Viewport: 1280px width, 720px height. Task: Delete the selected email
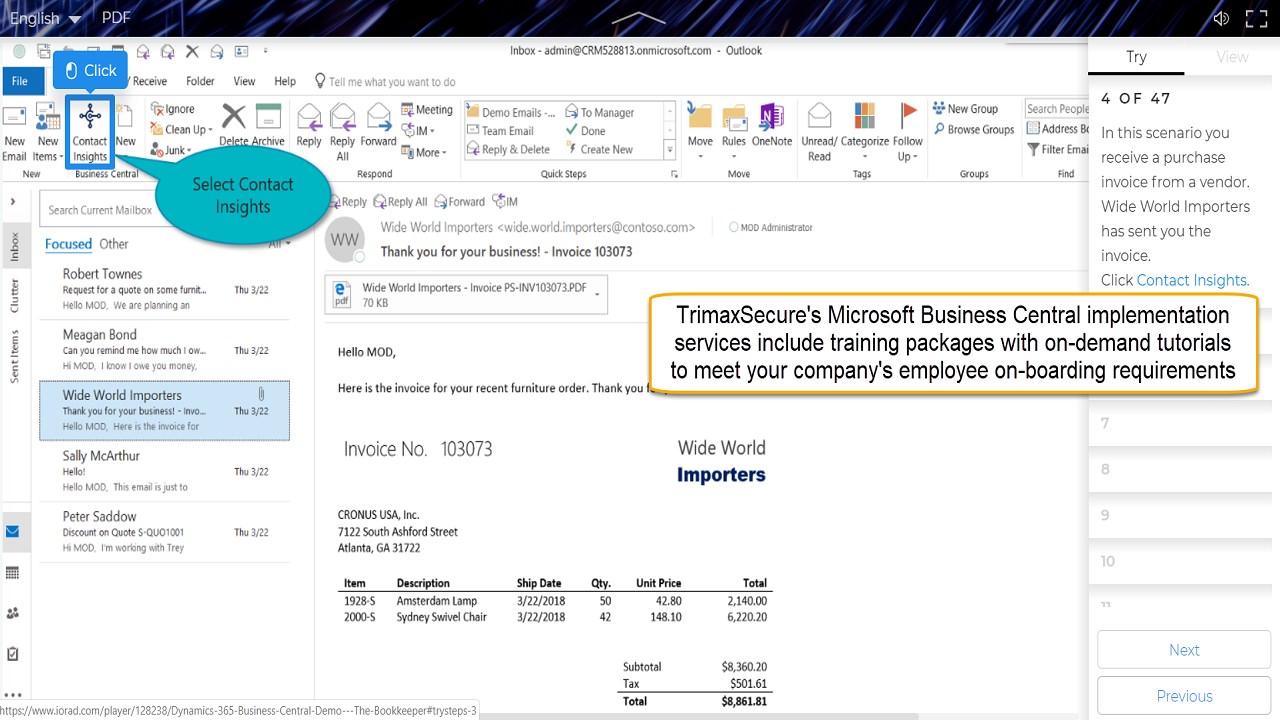tap(233, 126)
